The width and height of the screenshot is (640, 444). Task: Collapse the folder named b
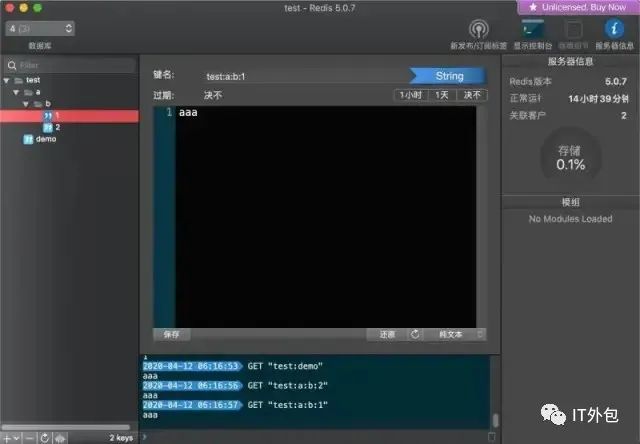coord(26,104)
